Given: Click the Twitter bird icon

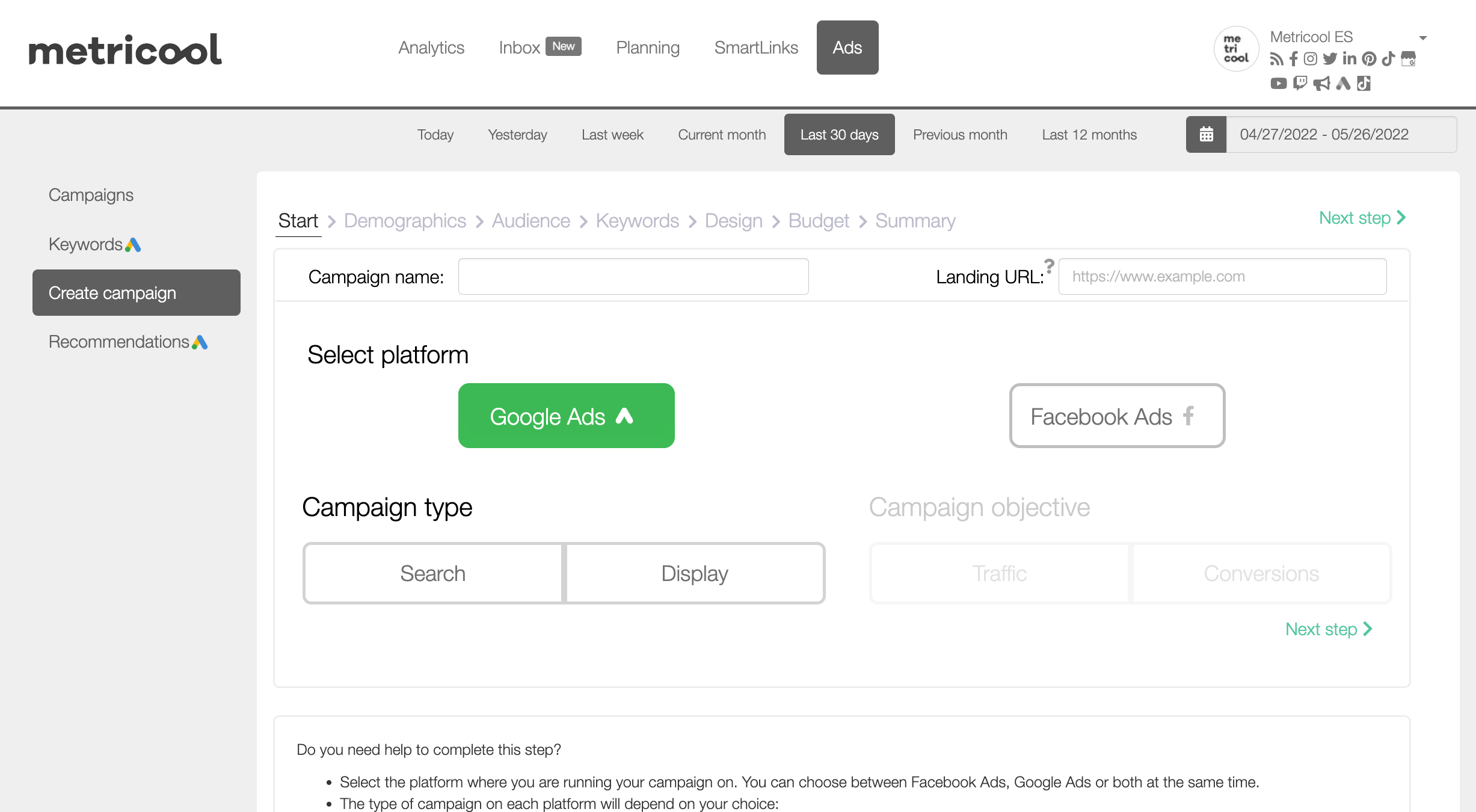Looking at the screenshot, I should pos(1330,59).
